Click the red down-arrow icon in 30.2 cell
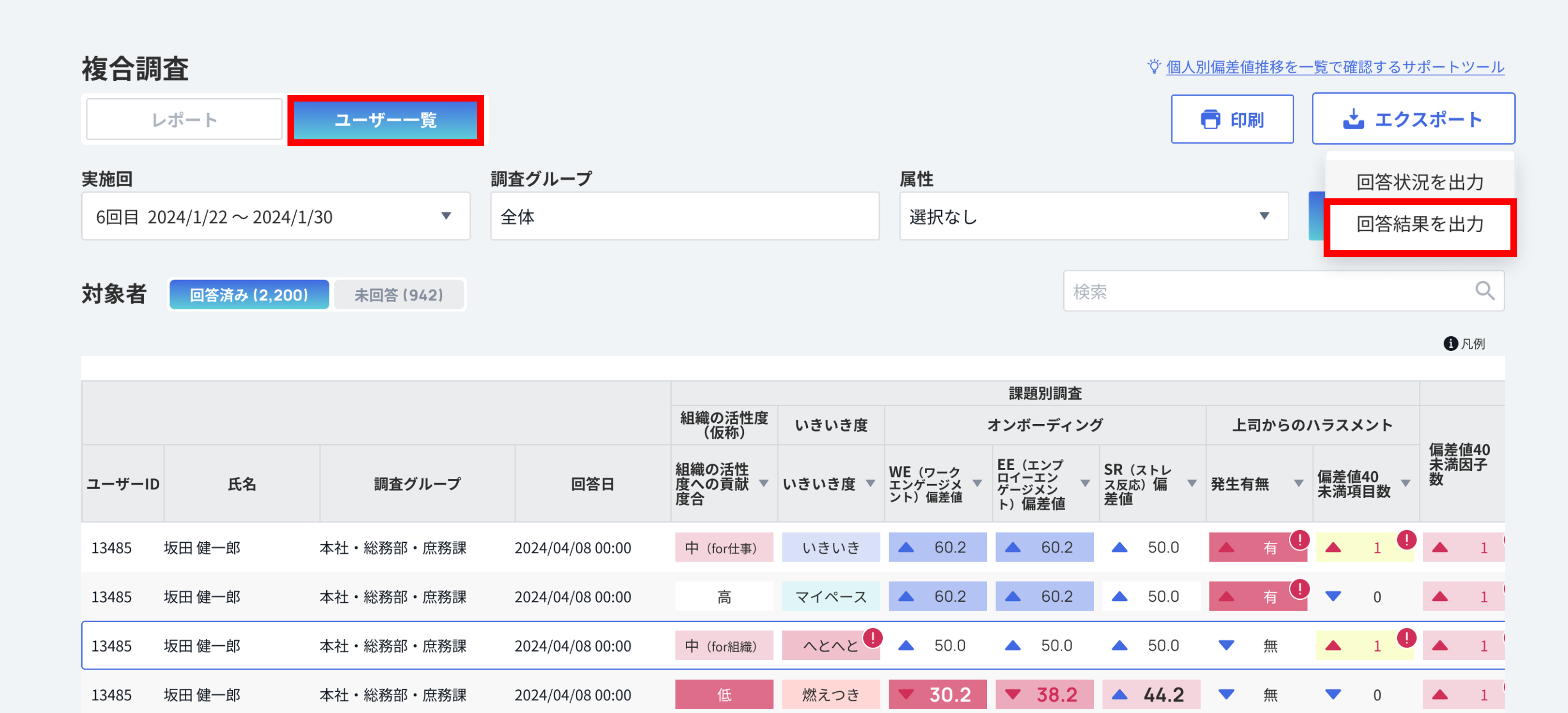 point(906,694)
